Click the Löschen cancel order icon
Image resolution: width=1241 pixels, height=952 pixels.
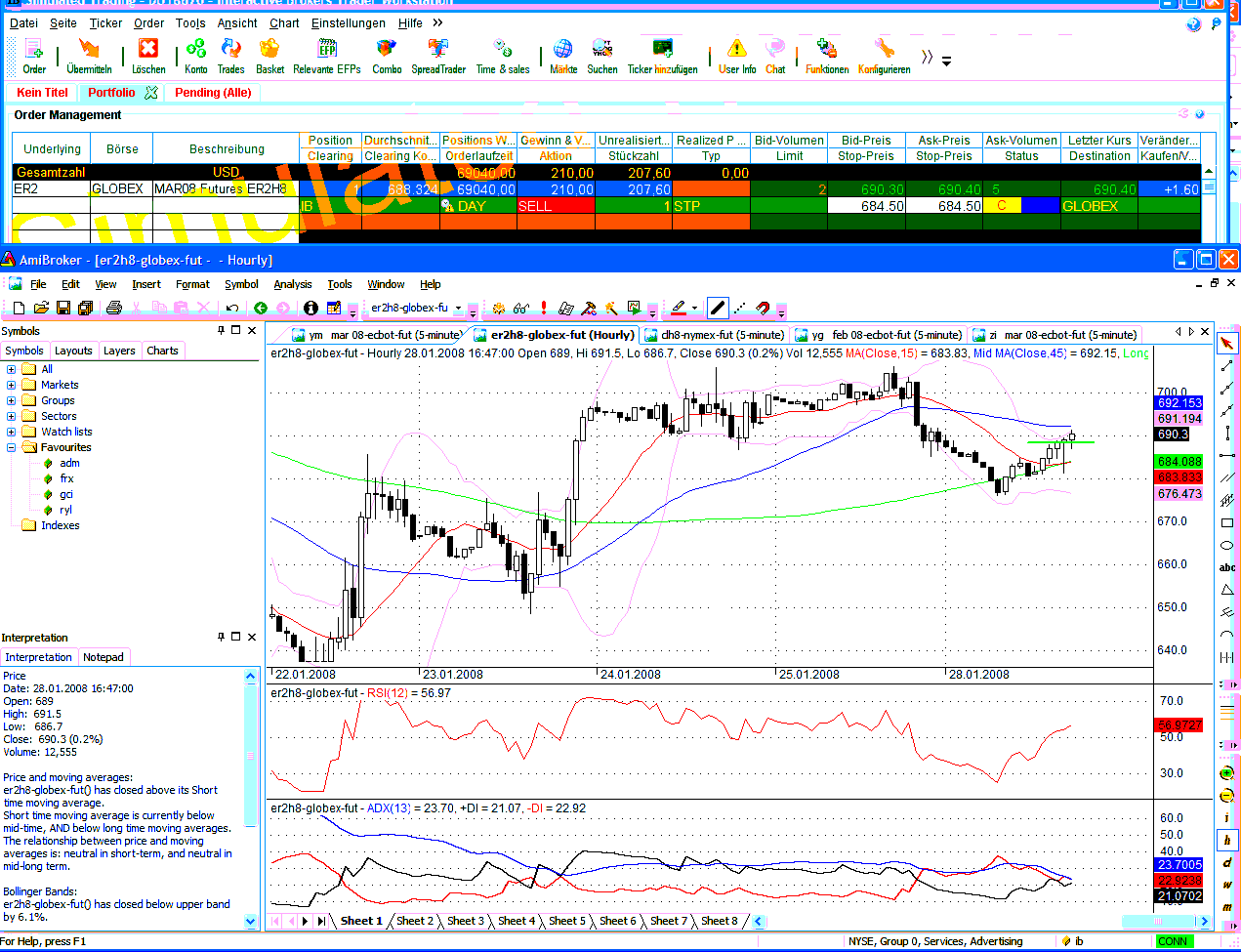(148, 55)
